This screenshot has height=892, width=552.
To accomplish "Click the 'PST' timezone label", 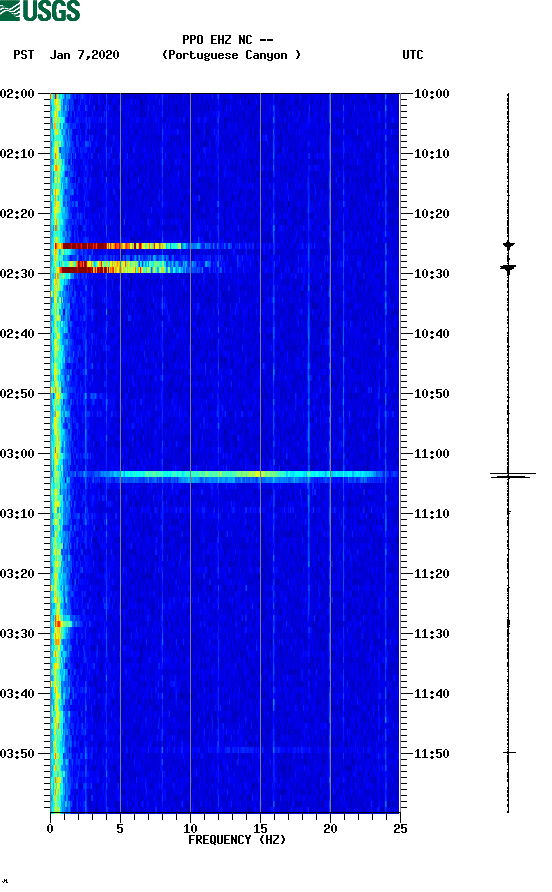I will (24, 55).
